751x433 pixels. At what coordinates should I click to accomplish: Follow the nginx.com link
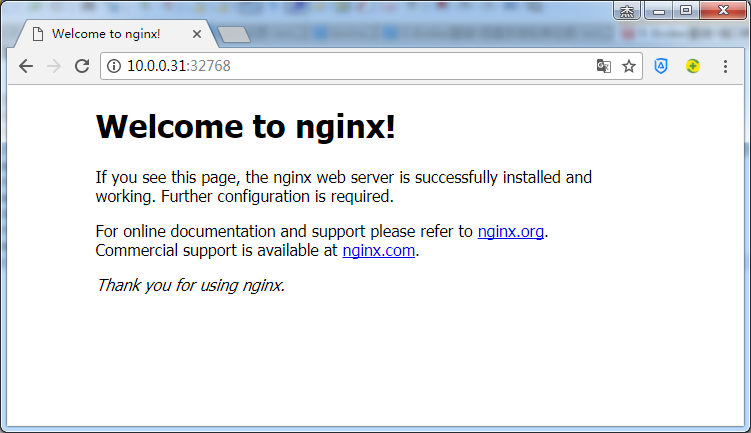click(378, 251)
